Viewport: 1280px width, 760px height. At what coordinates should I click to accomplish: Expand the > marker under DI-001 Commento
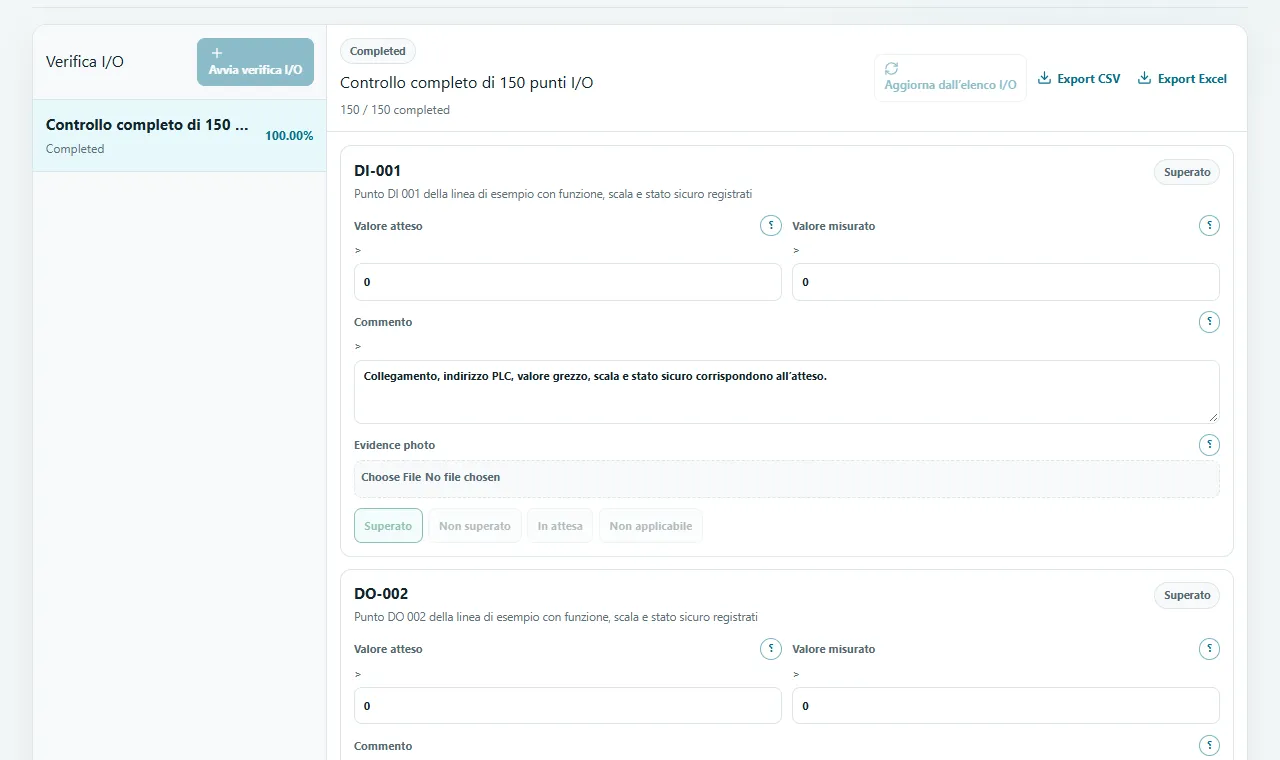tap(357, 346)
